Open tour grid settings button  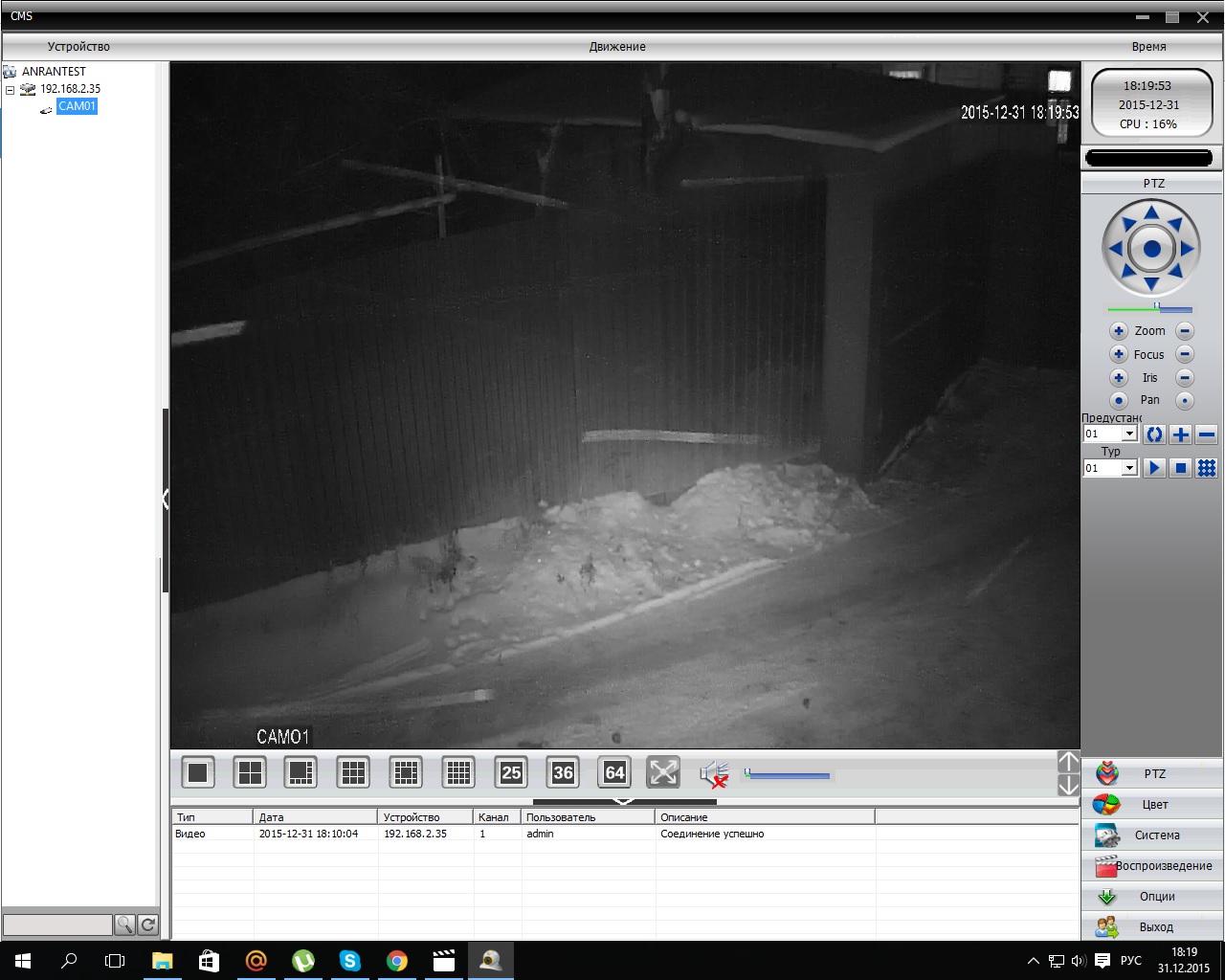1207,468
